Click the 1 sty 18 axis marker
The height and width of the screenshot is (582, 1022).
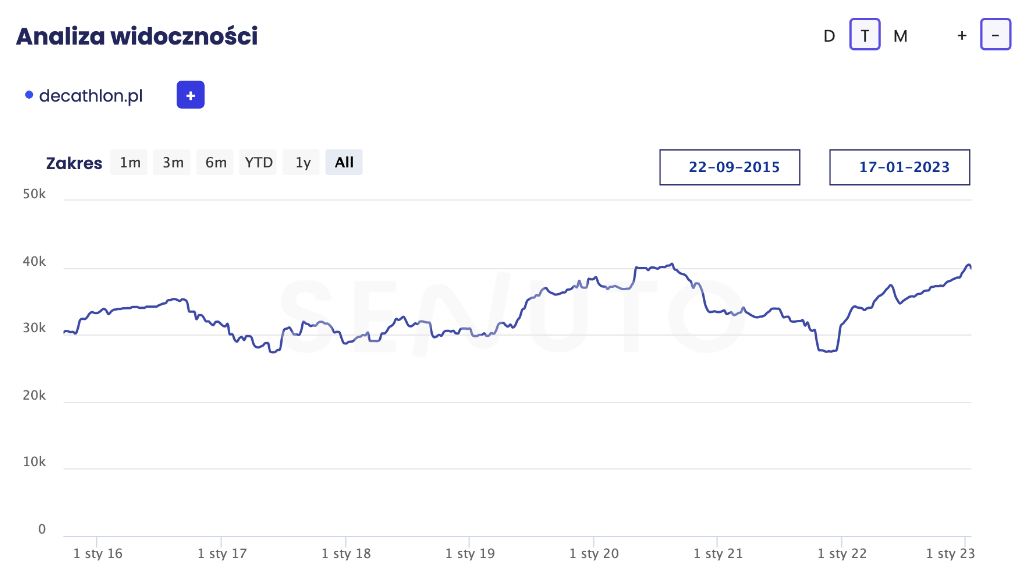(346, 553)
